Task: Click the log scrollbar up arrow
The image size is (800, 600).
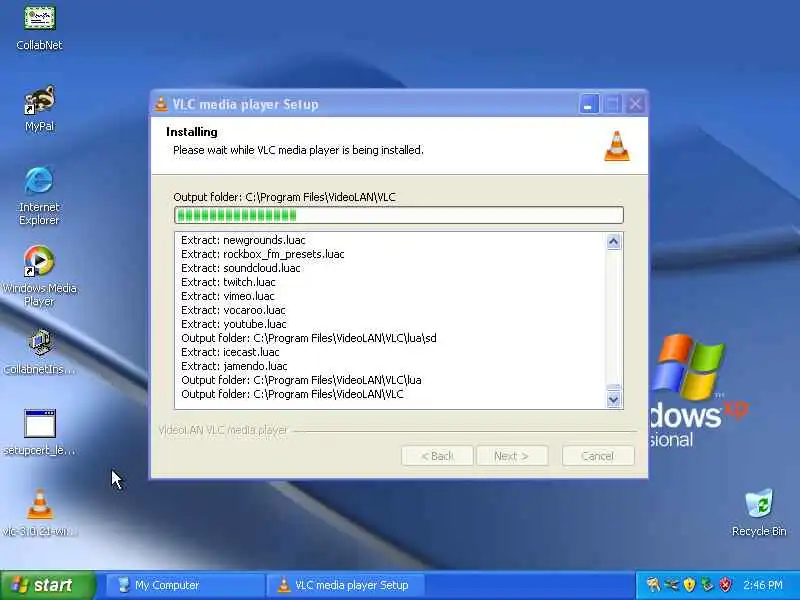Action: [x=614, y=241]
